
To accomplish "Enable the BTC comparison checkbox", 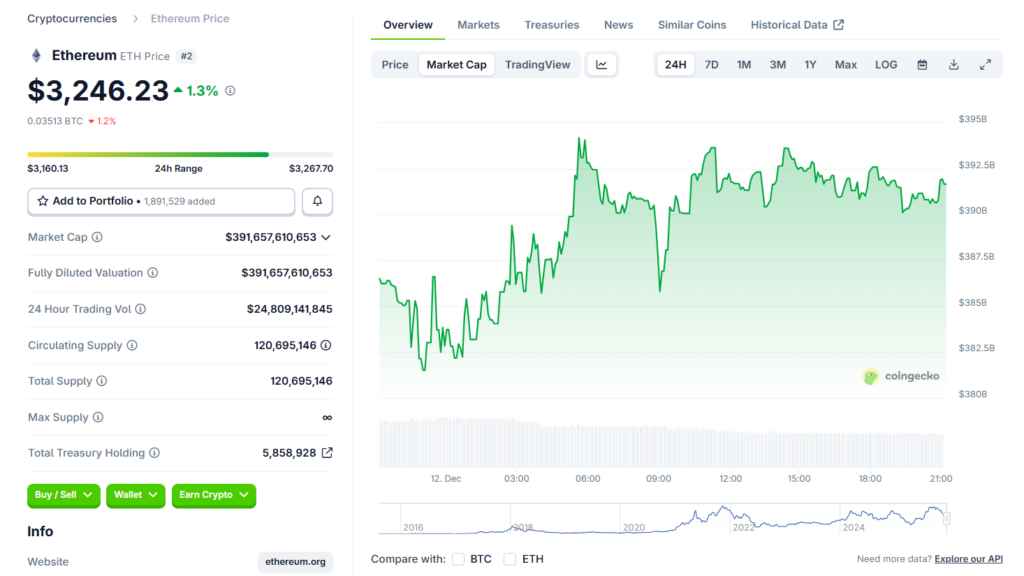I will (459, 559).
